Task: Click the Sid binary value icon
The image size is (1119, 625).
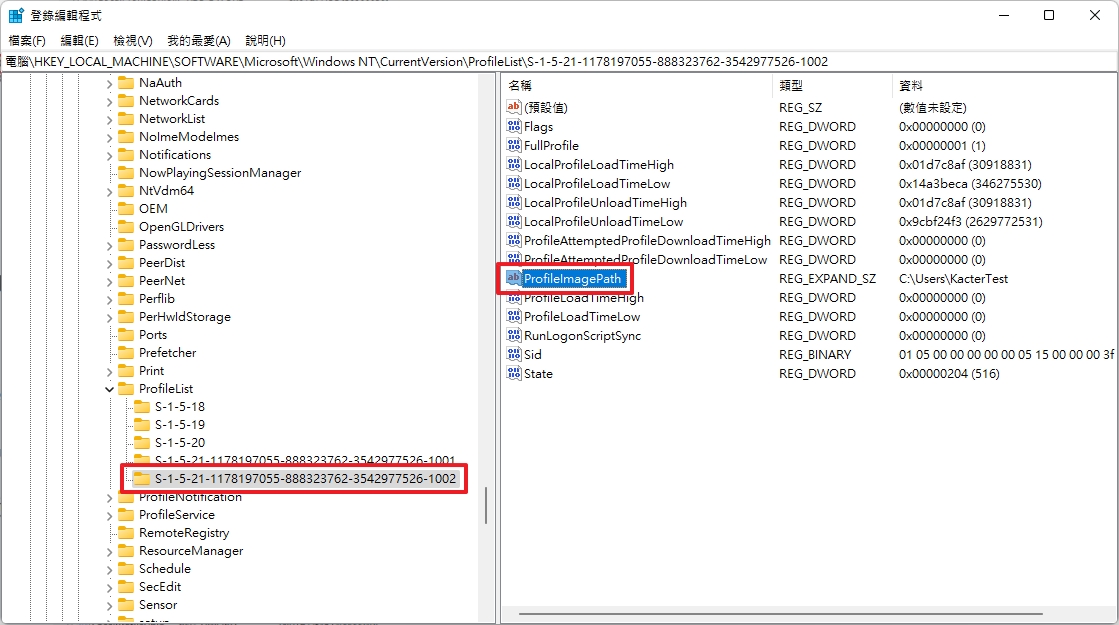Action: pyautogui.click(x=515, y=355)
